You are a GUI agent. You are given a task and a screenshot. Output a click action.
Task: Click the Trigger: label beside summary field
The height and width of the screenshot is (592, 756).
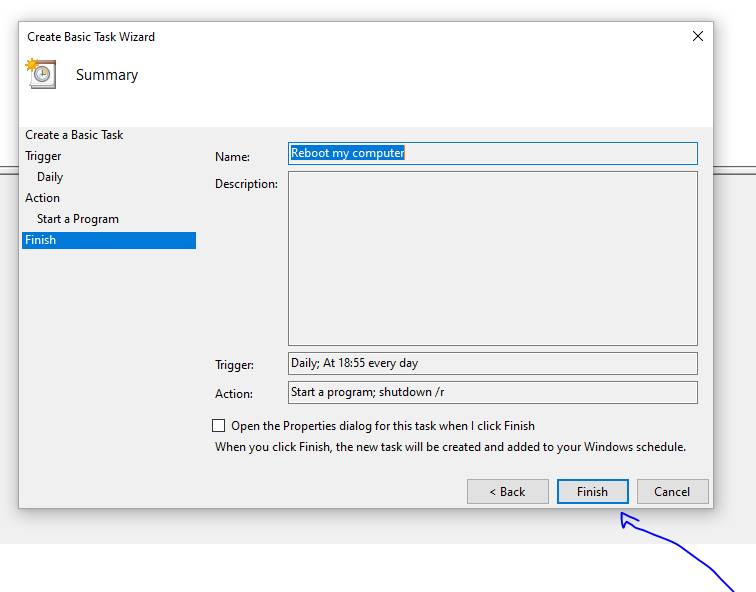click(234, 365)
